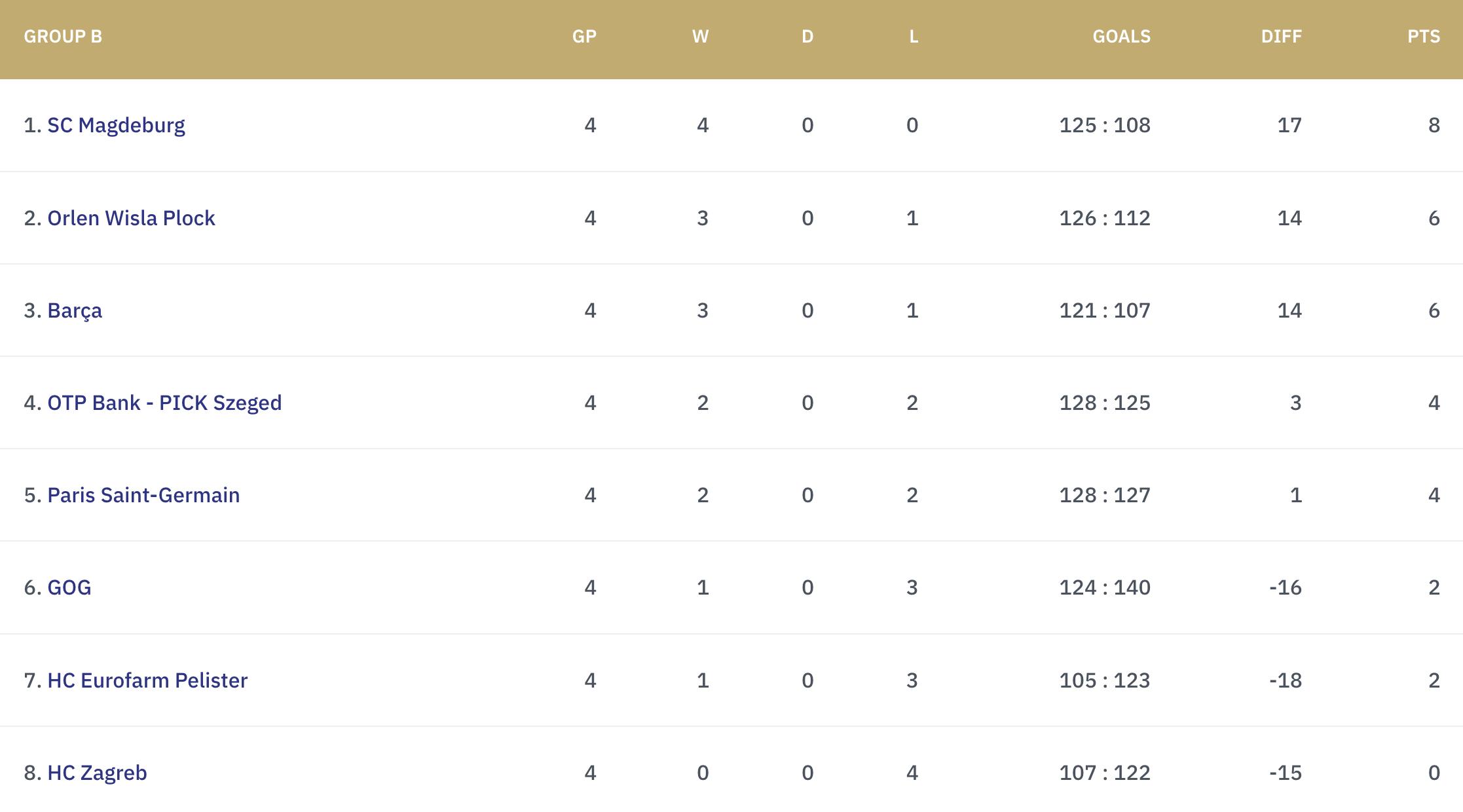Click the HC Eurofarm Pelister link
Image resolution: width=1463 pixels, height=812 pixels.
pyautogui.click(x=147, y=680)
